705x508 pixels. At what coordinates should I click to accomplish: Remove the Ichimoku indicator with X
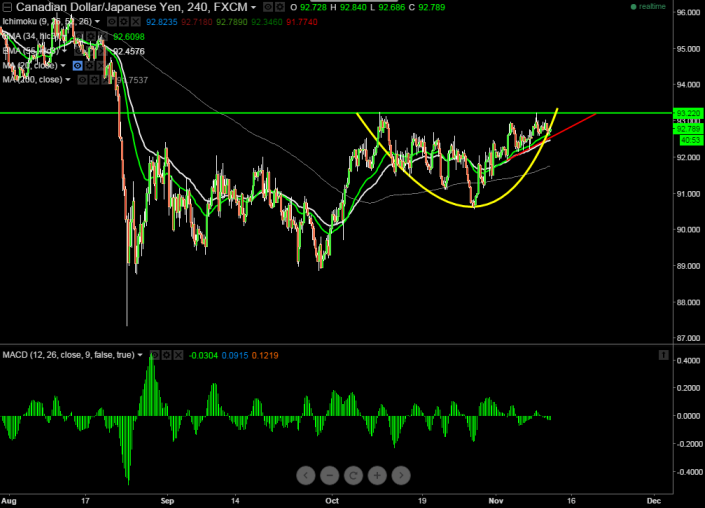(135, 21)
